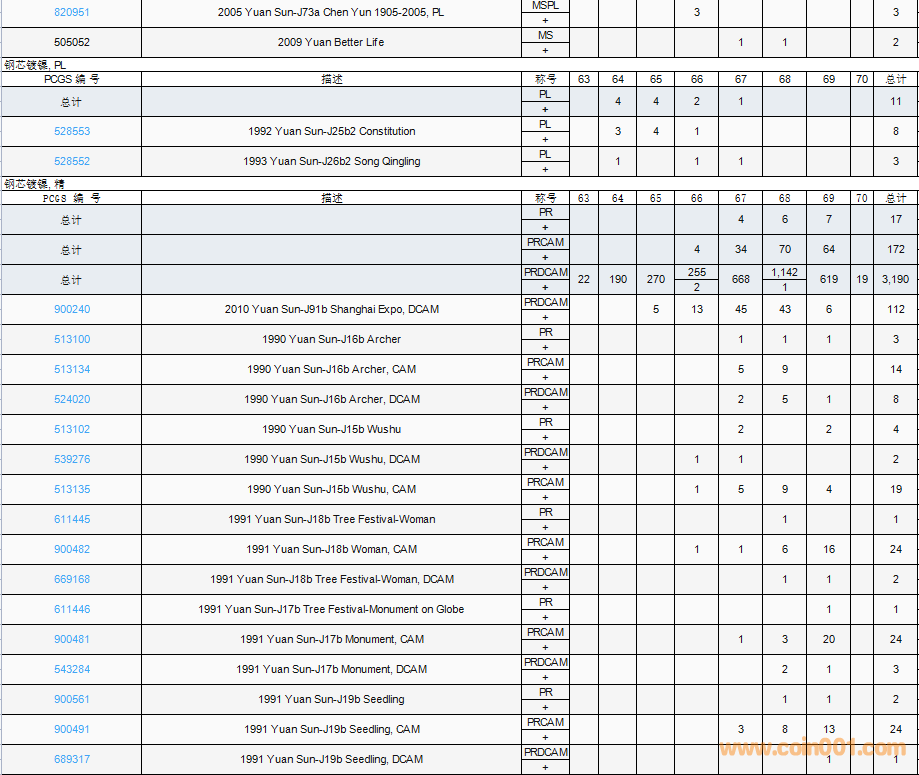Click the 1992 Constitution coin description
Image resolution: width=919 pixels, height=775 pixels.
point(331,131)
